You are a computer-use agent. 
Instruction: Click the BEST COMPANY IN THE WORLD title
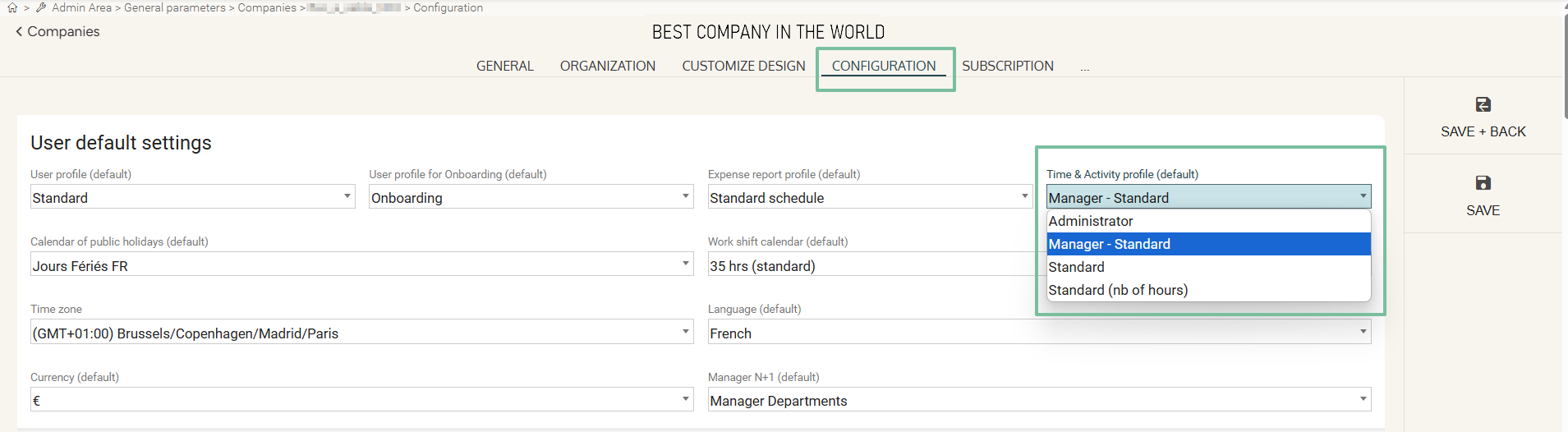(x=768, y=32)
